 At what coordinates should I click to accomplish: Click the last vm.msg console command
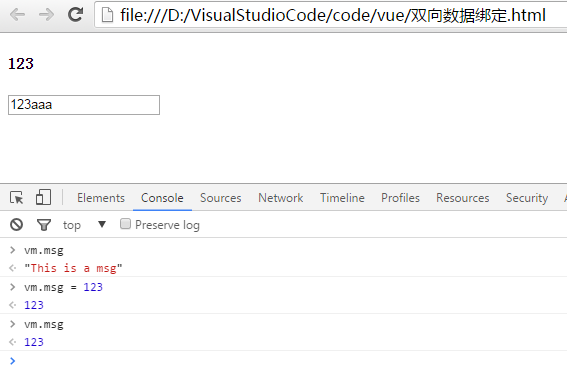(x=44, y=325)
